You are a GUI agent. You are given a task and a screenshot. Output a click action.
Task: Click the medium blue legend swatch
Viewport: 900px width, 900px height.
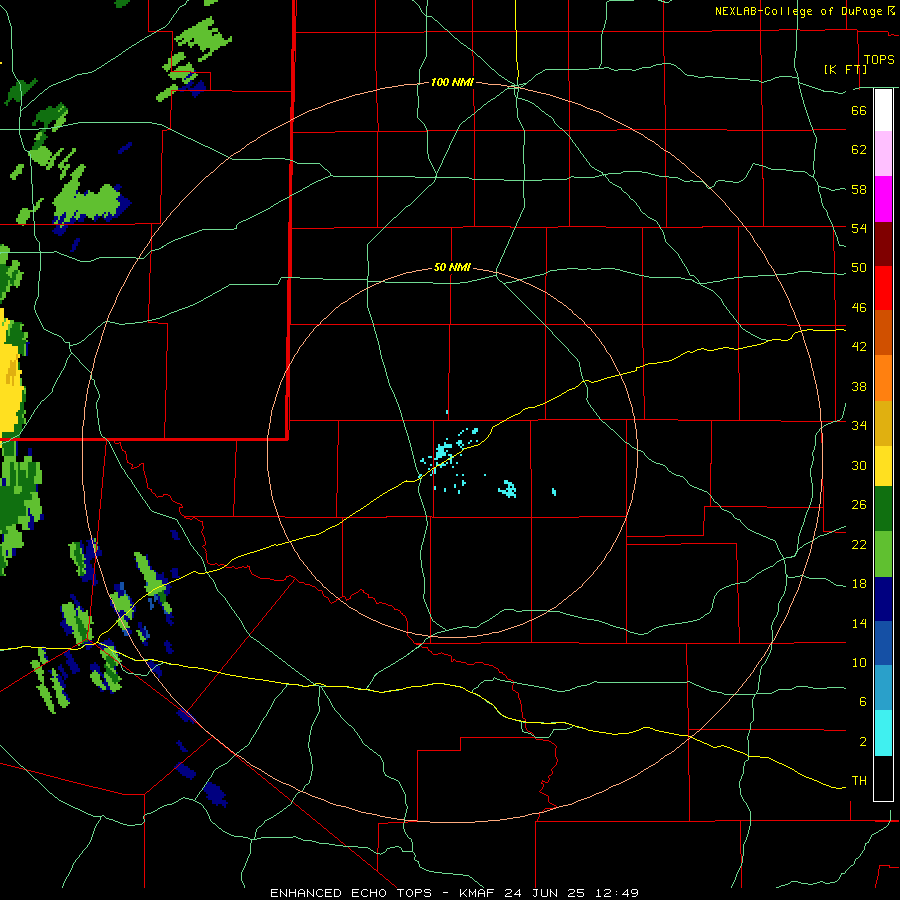tap(883, 643)
